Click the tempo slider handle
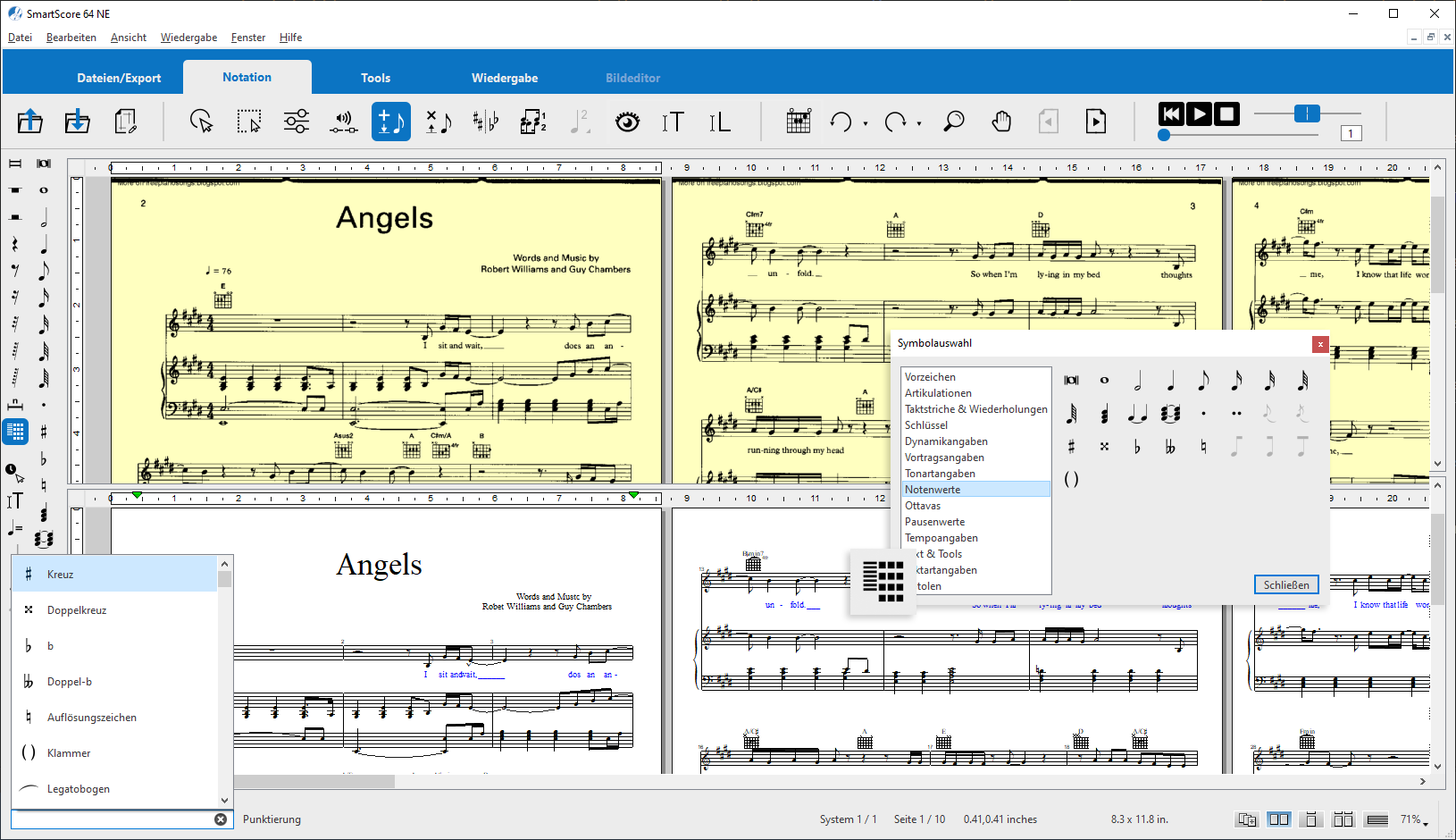The width and height of the screenshot is (1456, 840). click(1307, 113)
